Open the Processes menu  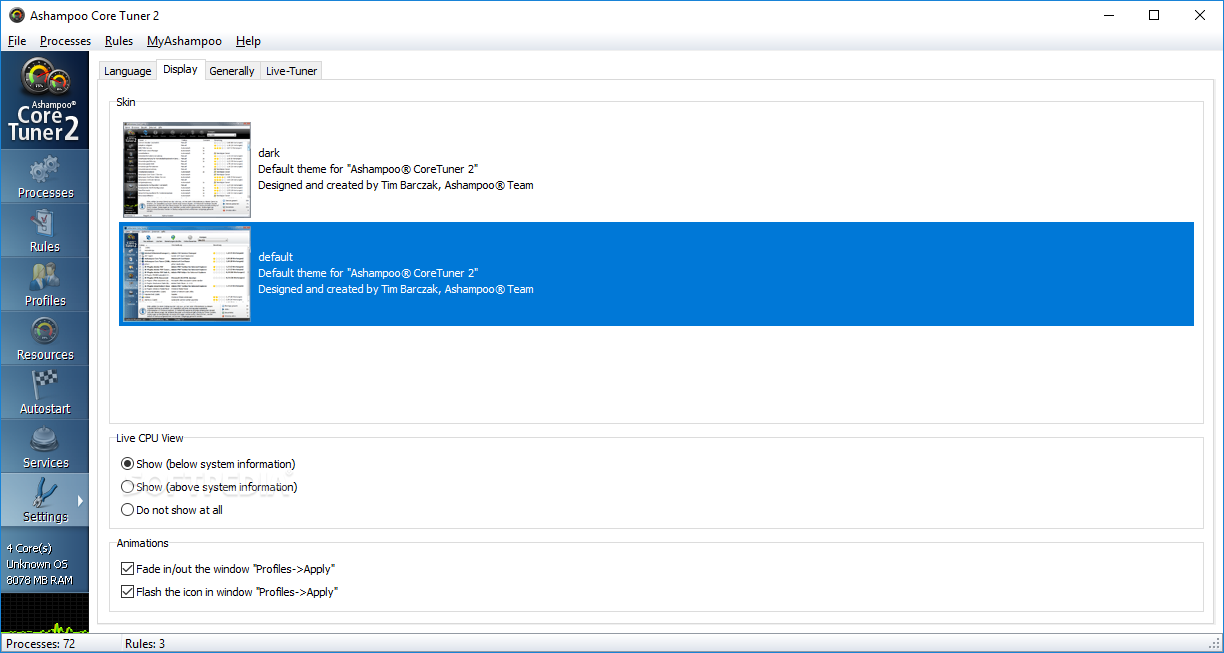tap(65, 41)
